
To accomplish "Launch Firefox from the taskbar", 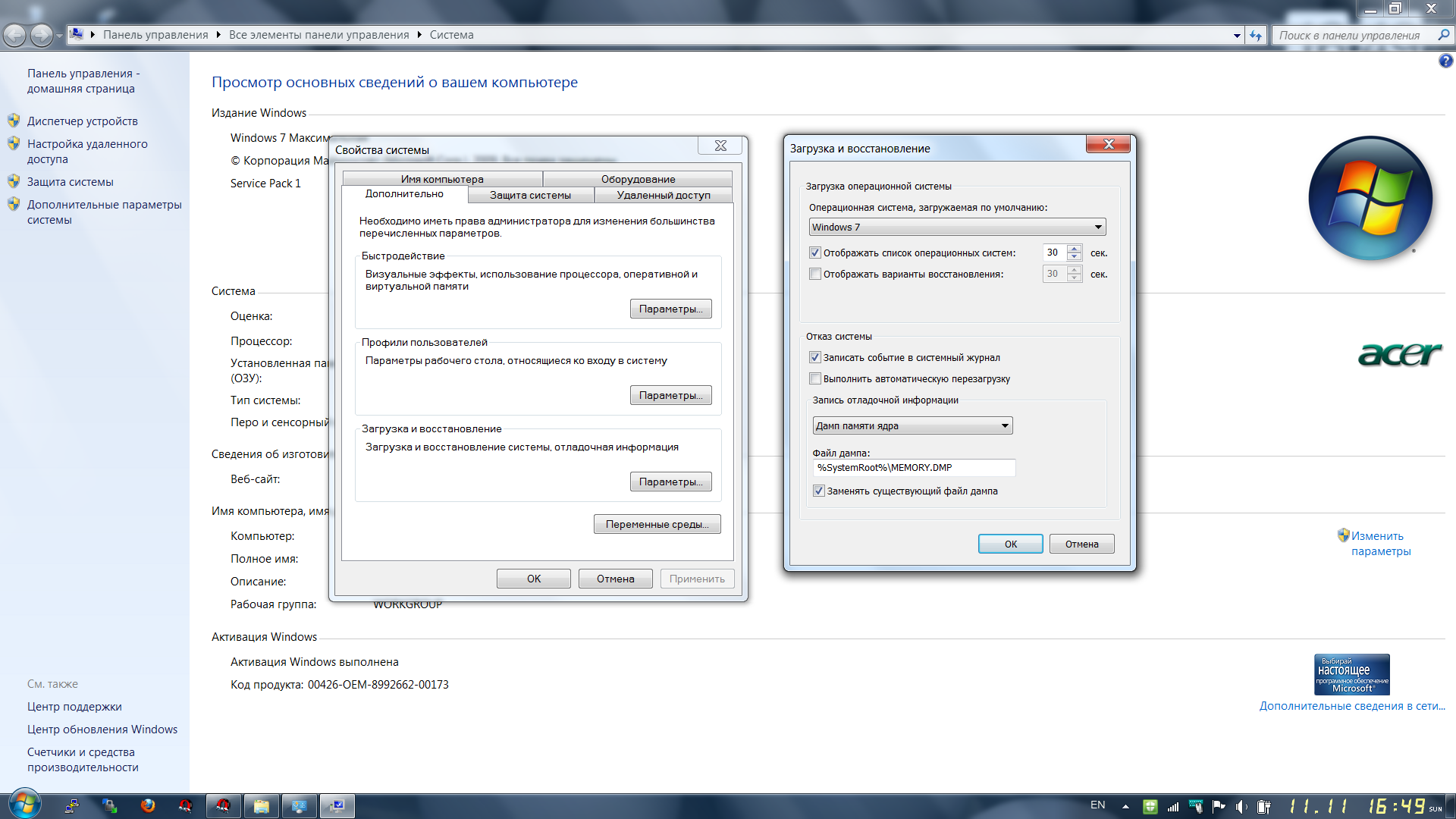I will click(x=148, y=805).
